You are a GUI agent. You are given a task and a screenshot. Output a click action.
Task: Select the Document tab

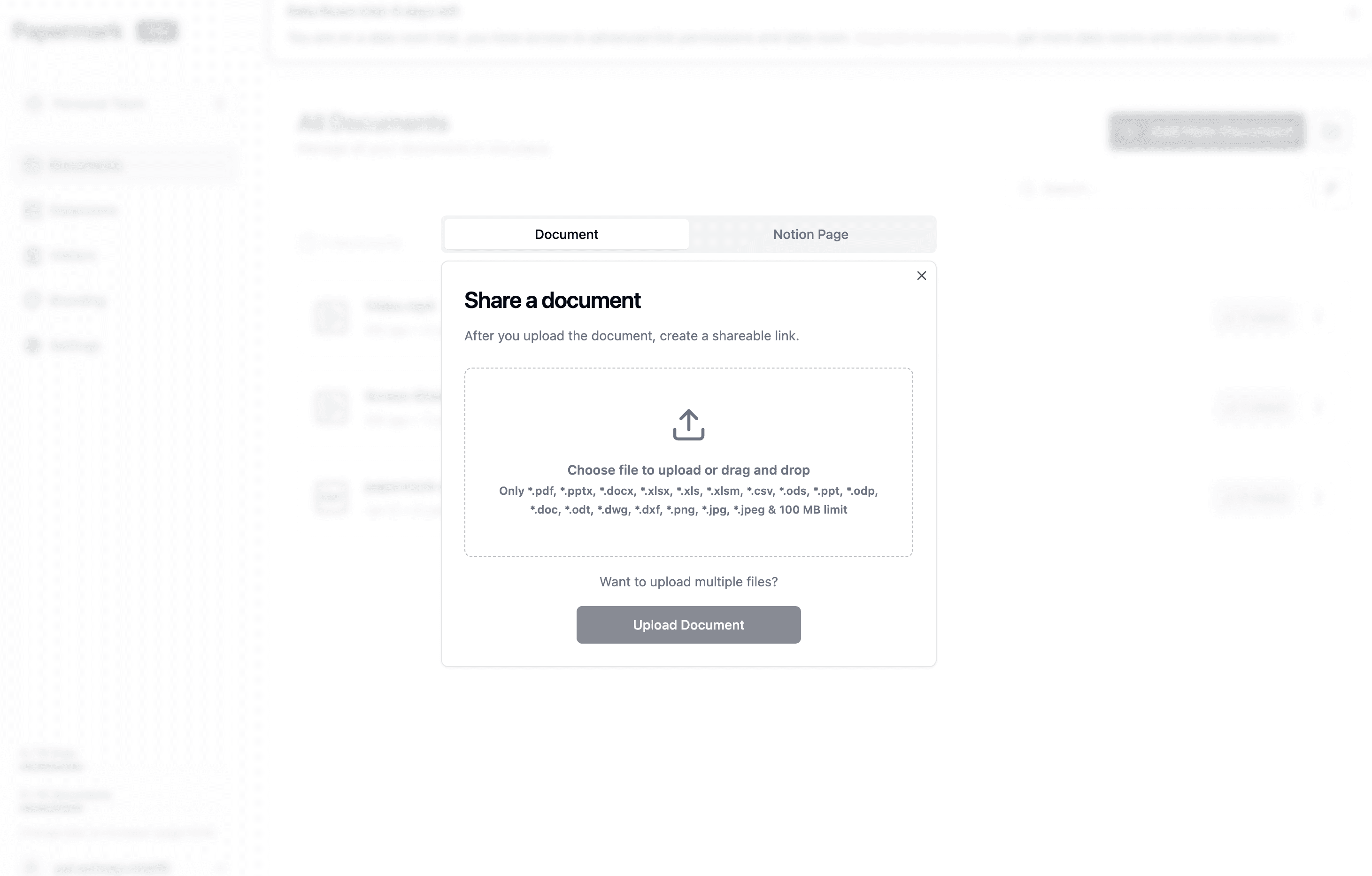pyautogui.click(x=565, y=233)
